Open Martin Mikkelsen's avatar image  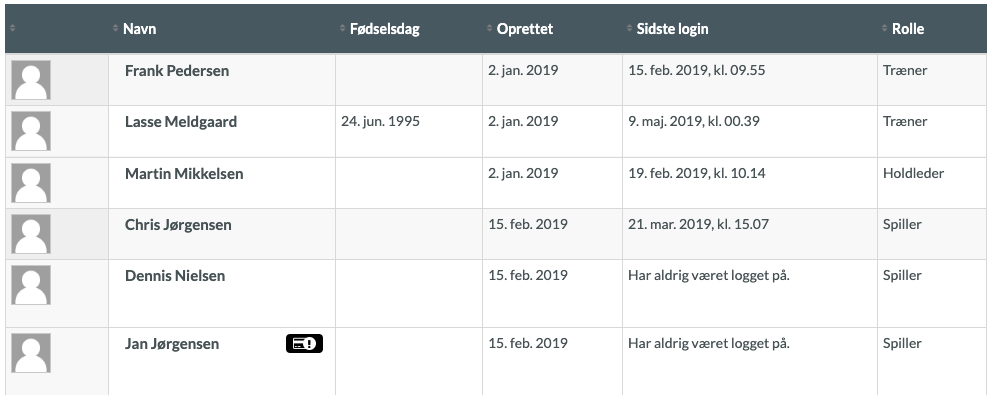pos(31,183)
